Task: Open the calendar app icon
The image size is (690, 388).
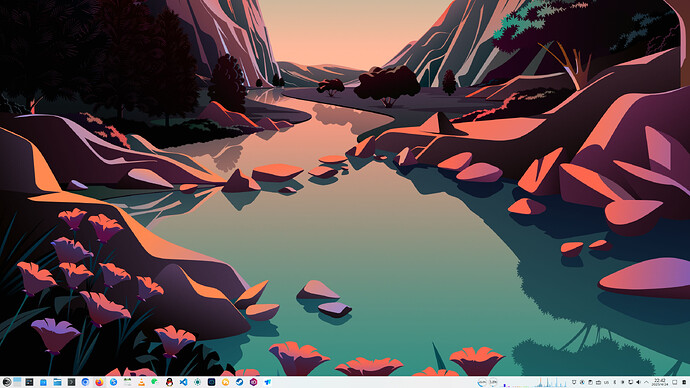Action: click(128, 382)
